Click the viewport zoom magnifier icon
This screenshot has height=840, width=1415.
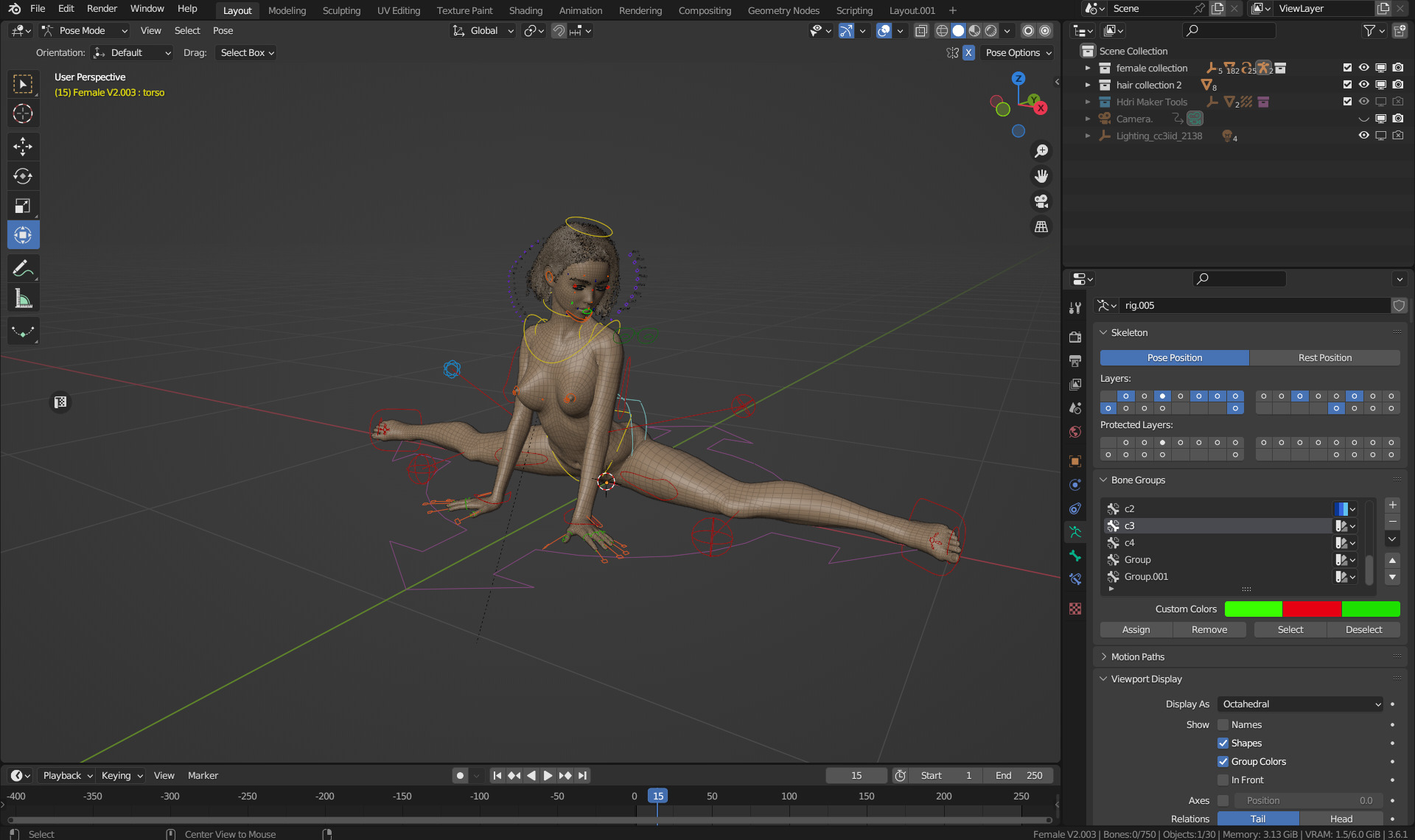(1041, 151)
